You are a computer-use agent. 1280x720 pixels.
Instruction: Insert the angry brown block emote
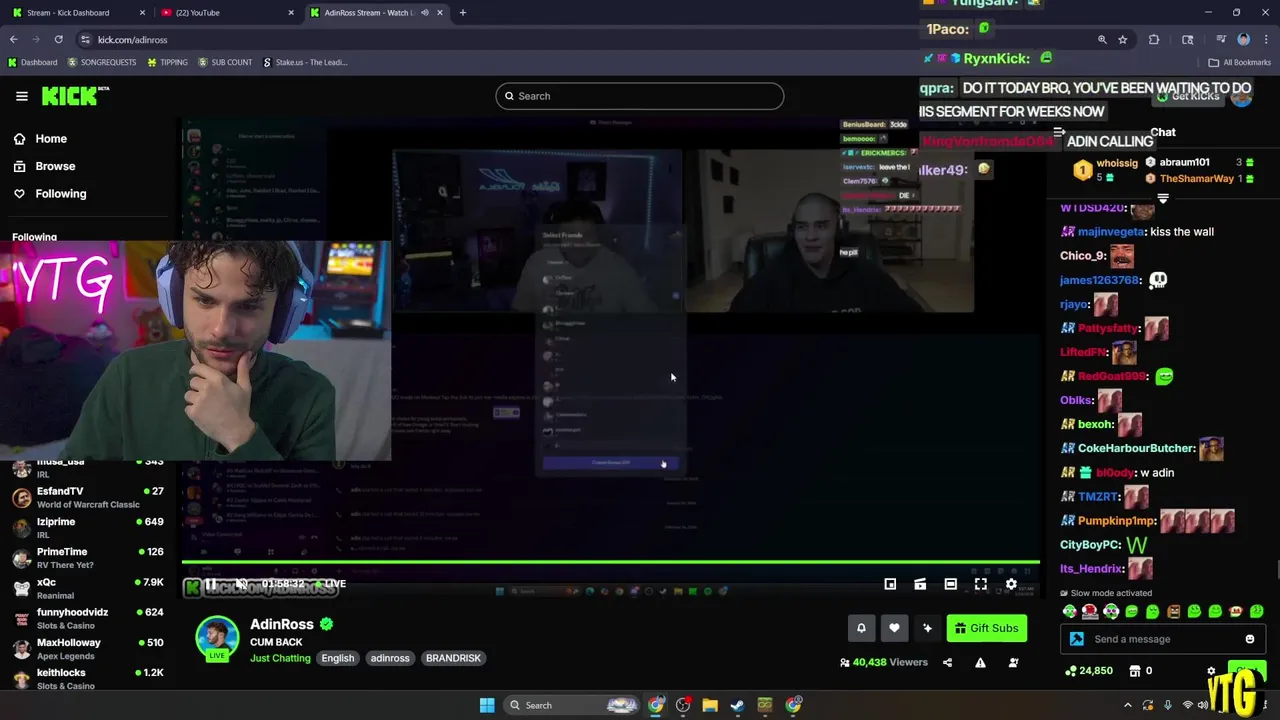1174,611
